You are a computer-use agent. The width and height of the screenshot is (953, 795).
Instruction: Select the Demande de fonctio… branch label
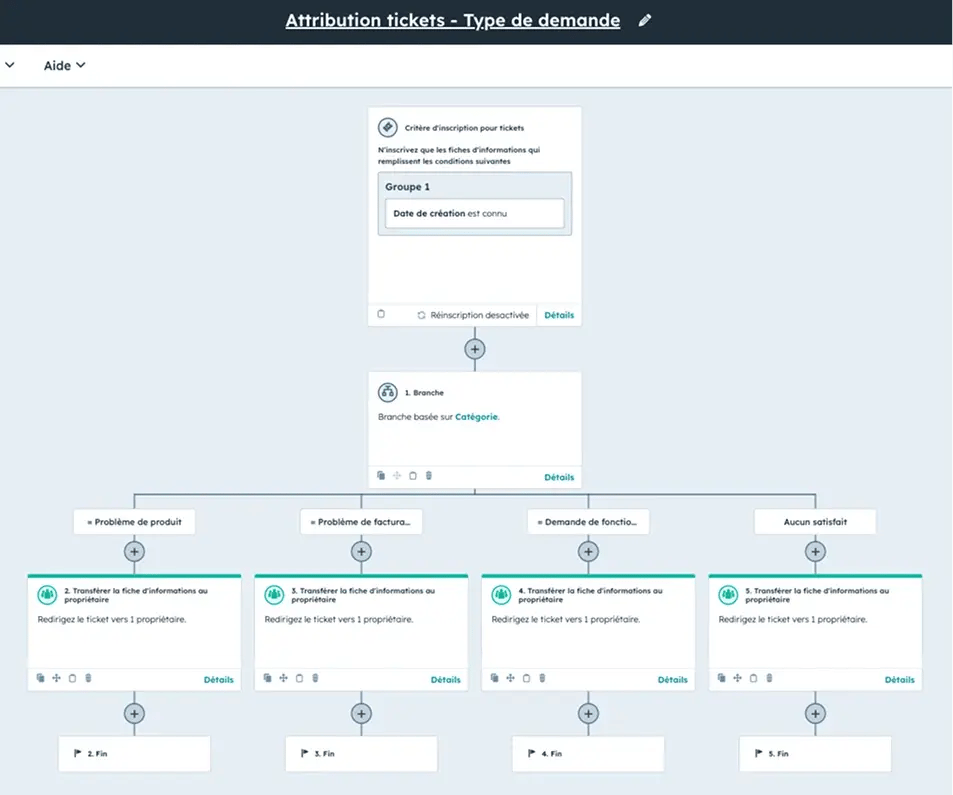point(588,521)
